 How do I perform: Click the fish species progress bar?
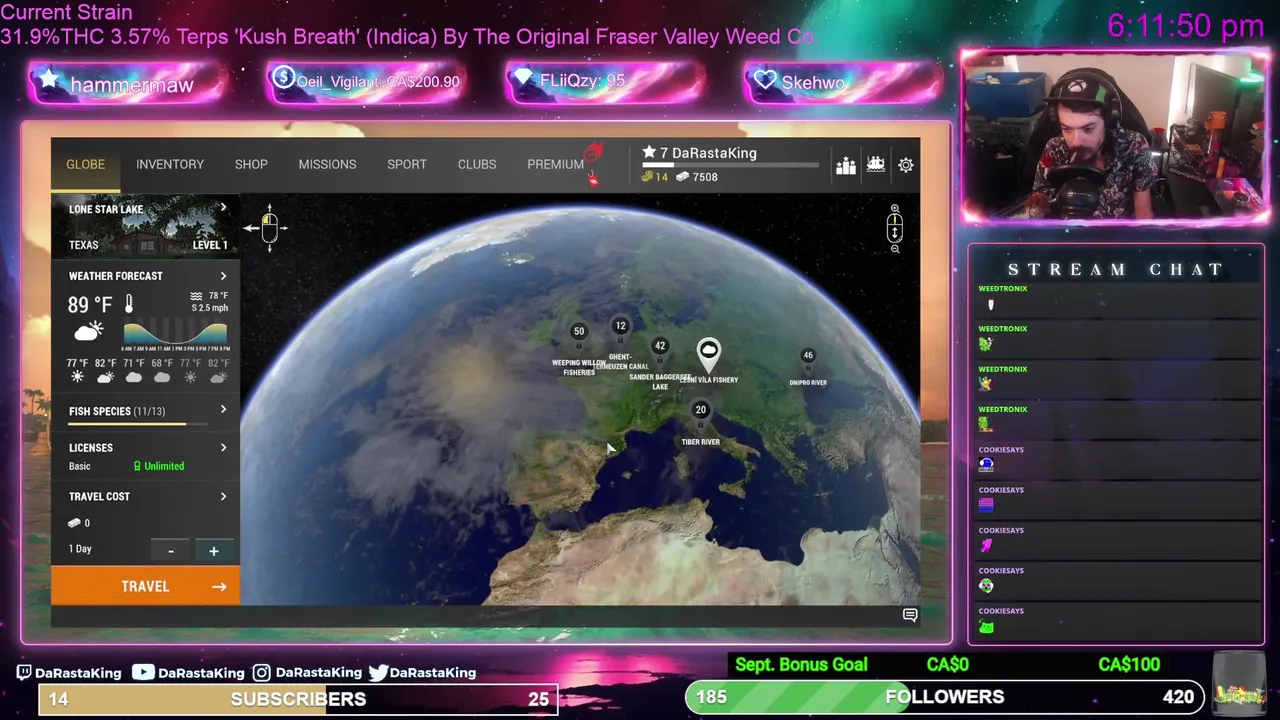tap(138, 424)
